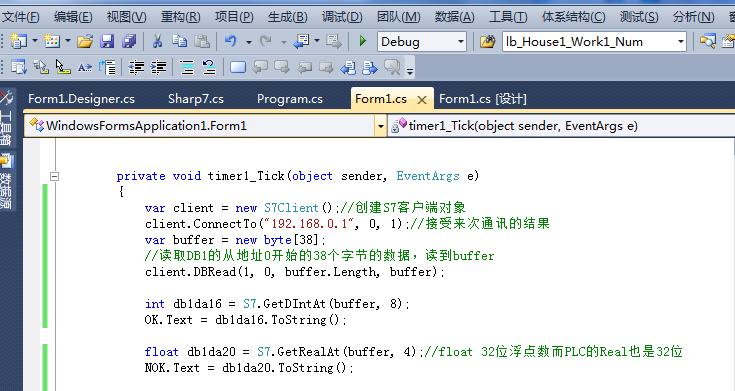
Task: Open the 文件(F) menu
Action: [x=20, y=17]
